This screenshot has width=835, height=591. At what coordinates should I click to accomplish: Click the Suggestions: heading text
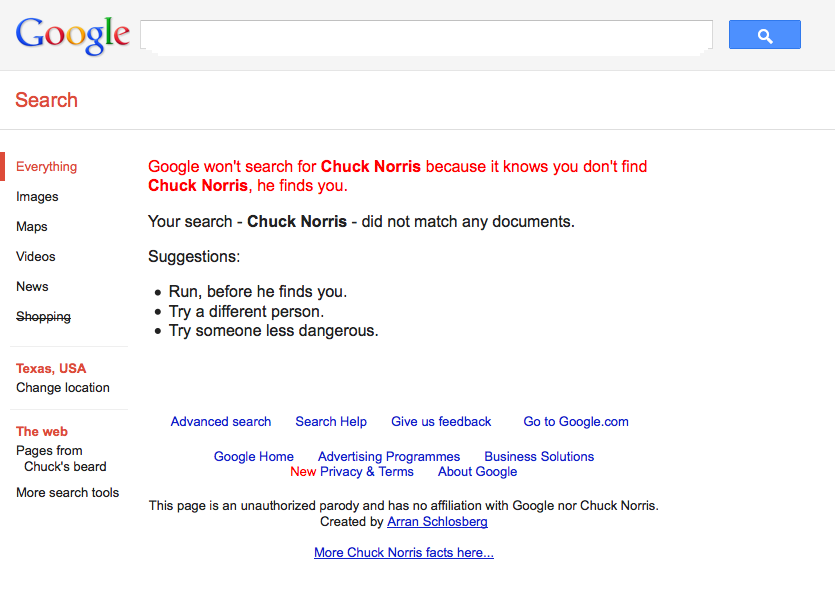point(194,257)
